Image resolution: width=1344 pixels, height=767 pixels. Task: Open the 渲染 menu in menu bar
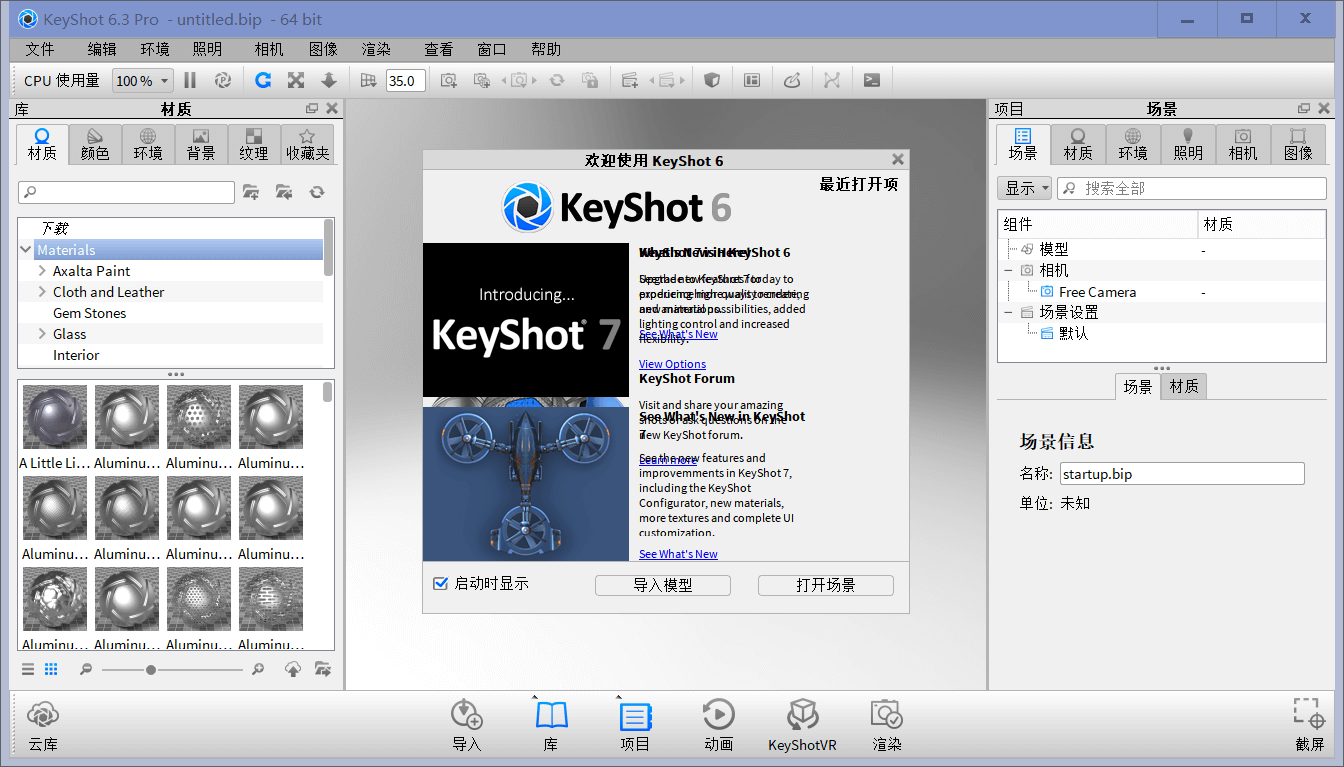tap(376, 49)
